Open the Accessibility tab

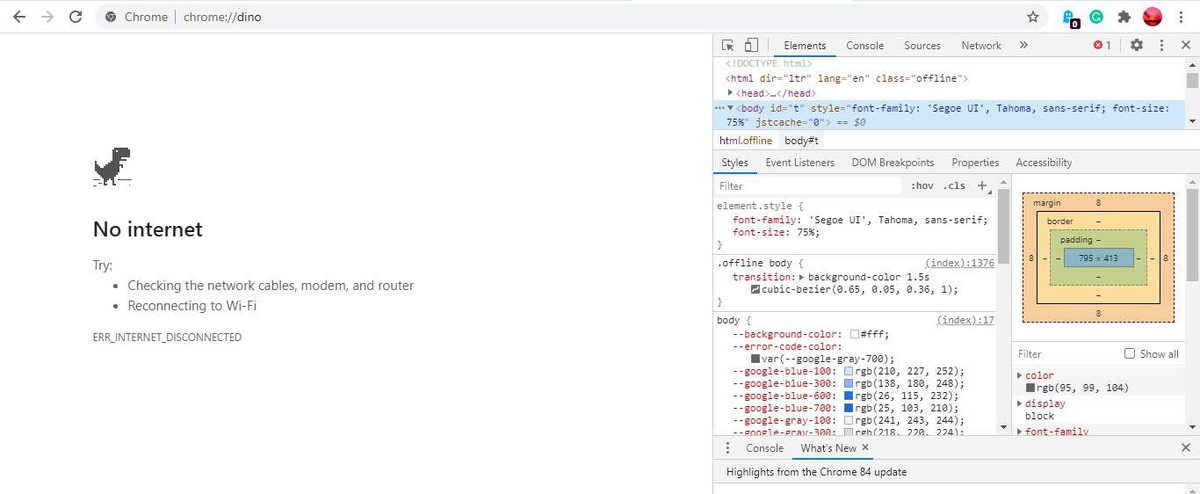pos(1044,162)
